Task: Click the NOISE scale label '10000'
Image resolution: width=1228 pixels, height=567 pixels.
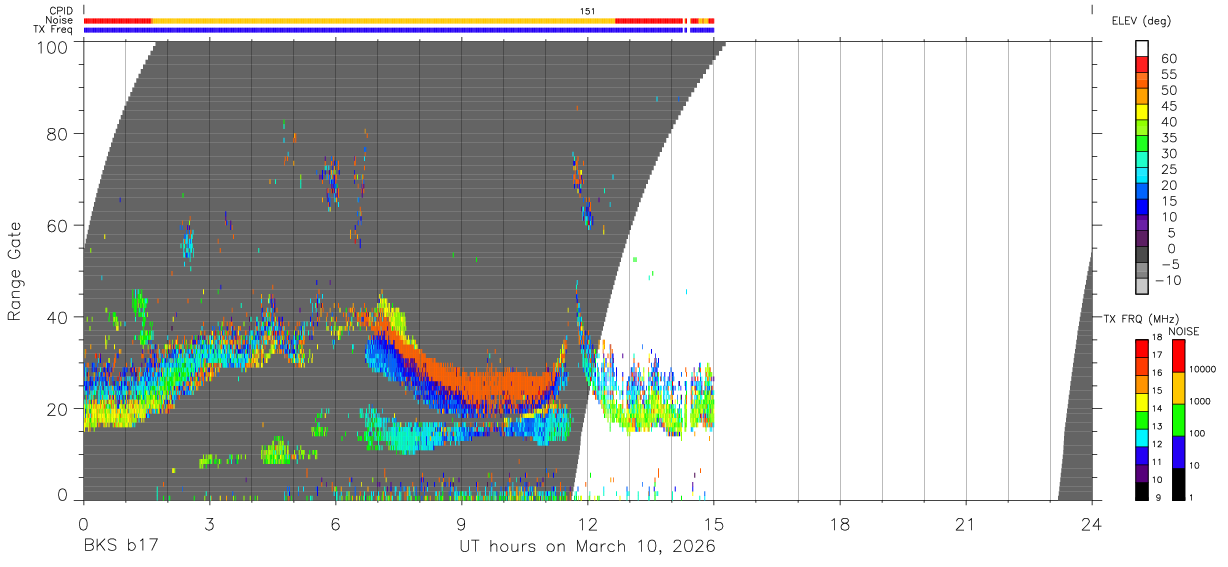Action: pyautogui.click(x=1201, y=370)
